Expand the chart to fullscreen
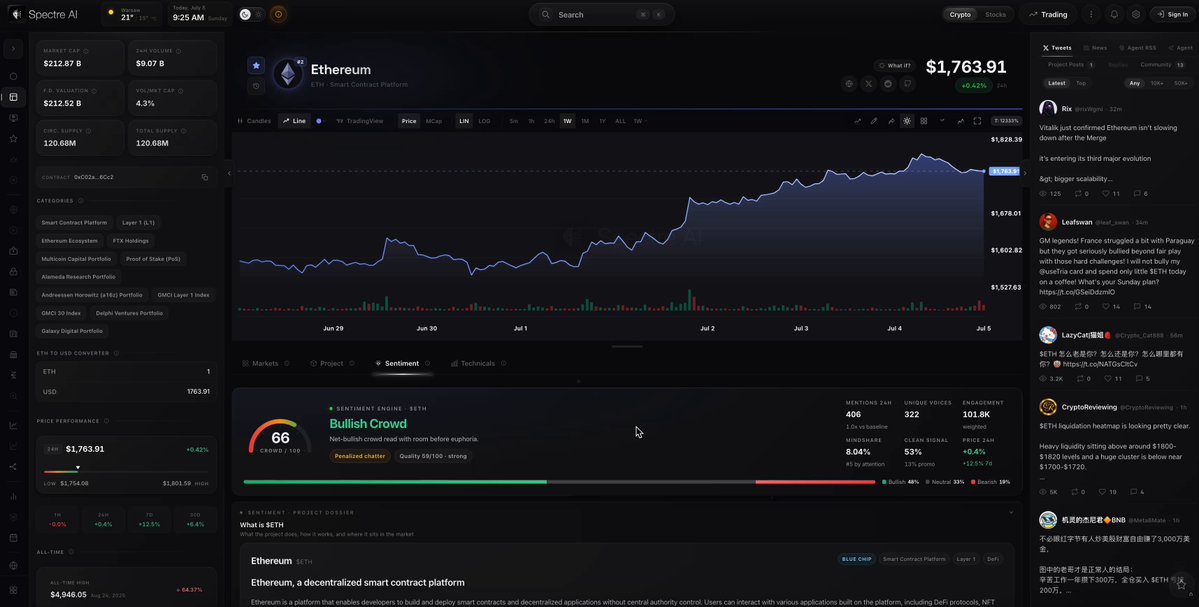Image resolution: width=1199 pixels, height=607 pixels. [977, 121]
